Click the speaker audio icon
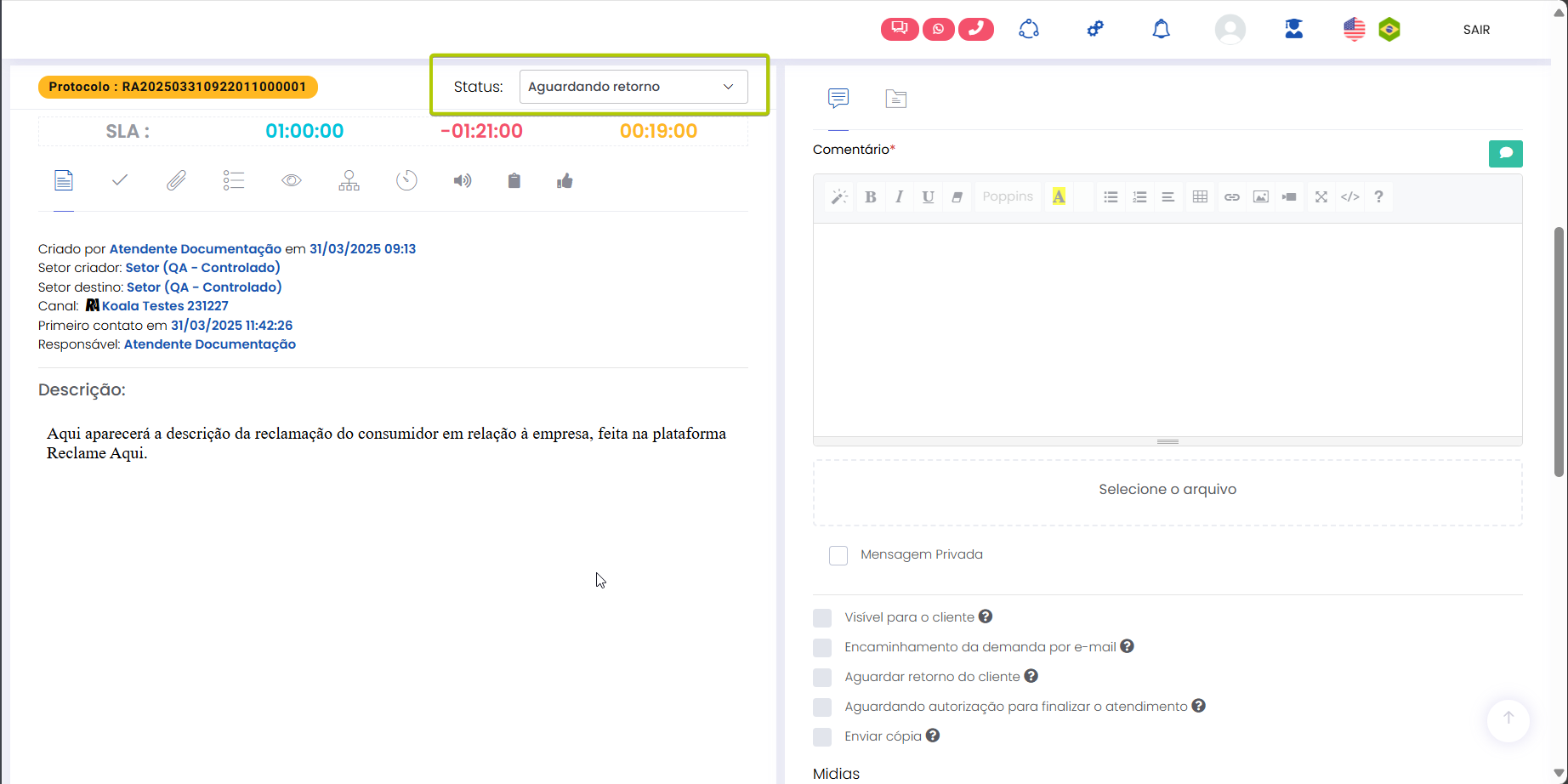Viewport: 1568px width, 784px height. 462,180
